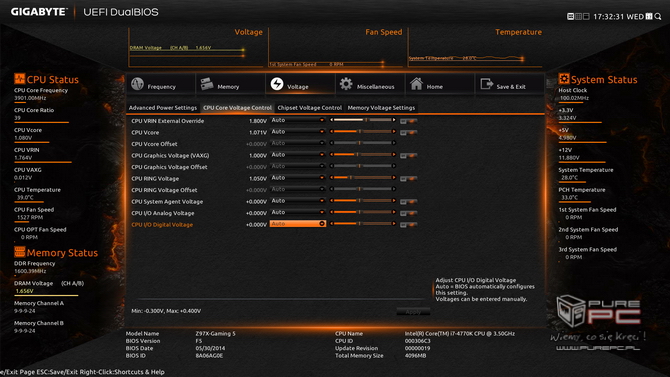Screen dimensions: 670x377
Task: Click the keyboard entry icon for CPU System Agent Voltage
Action: (x=408, y=202)
